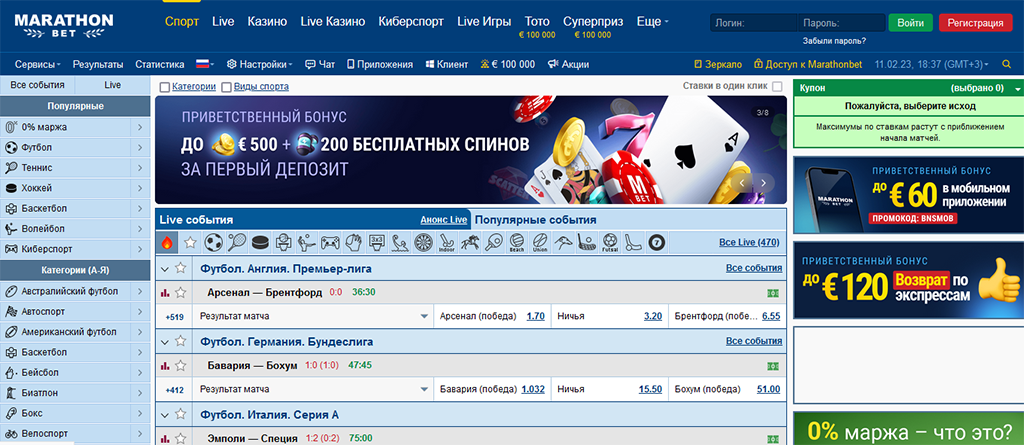
Task: Open the Все Live (470) link
Action: 749,242
